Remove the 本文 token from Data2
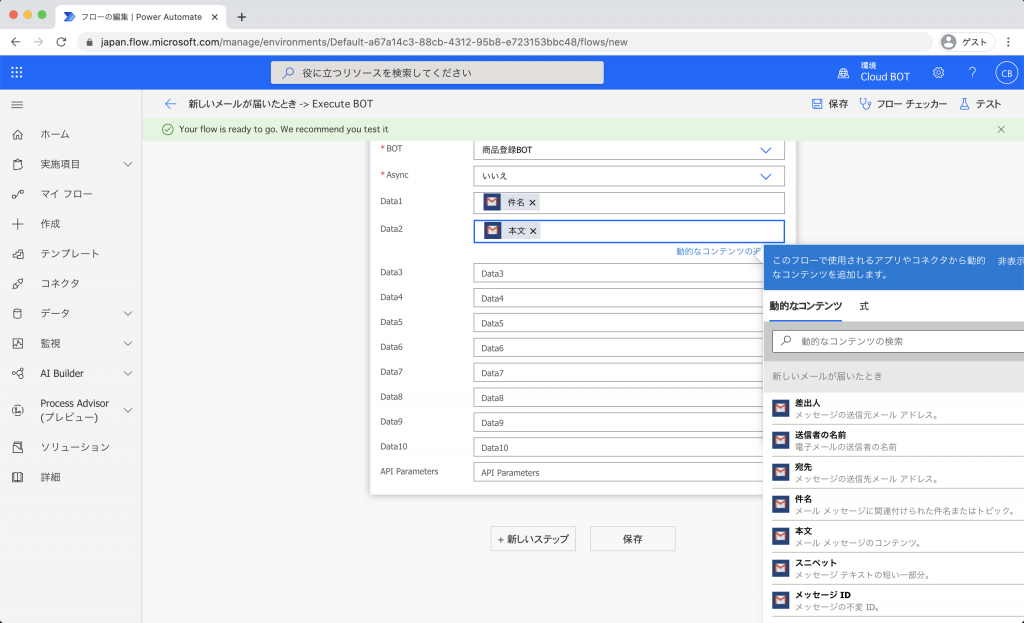The height and width of the screenshot is (623, 1024). coord(534,231)
